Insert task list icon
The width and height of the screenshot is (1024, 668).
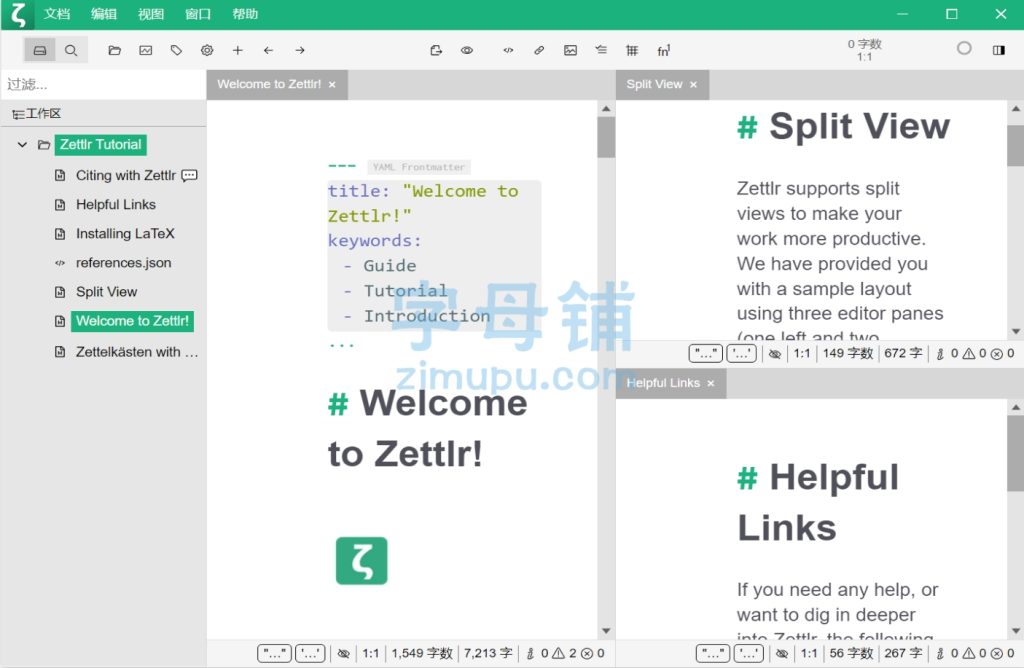tap(601, 50)
